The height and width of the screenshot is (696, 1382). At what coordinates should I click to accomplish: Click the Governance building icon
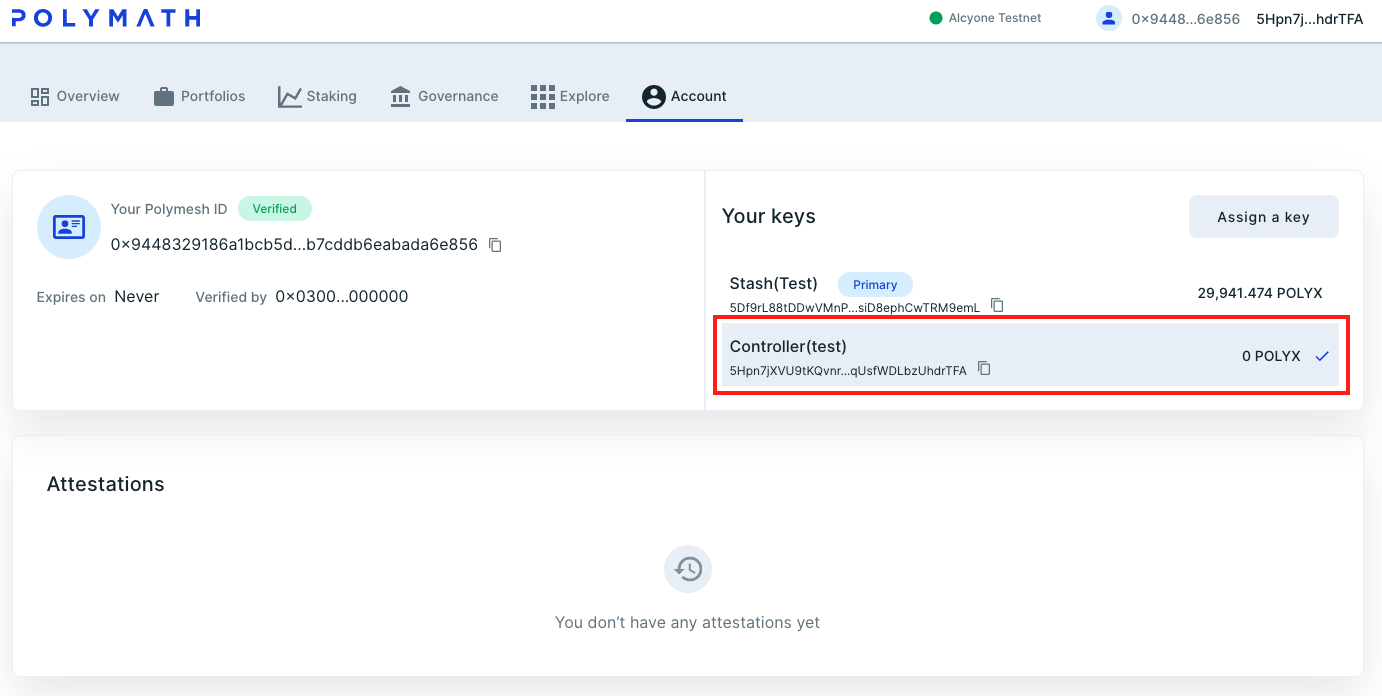[401, 96]
